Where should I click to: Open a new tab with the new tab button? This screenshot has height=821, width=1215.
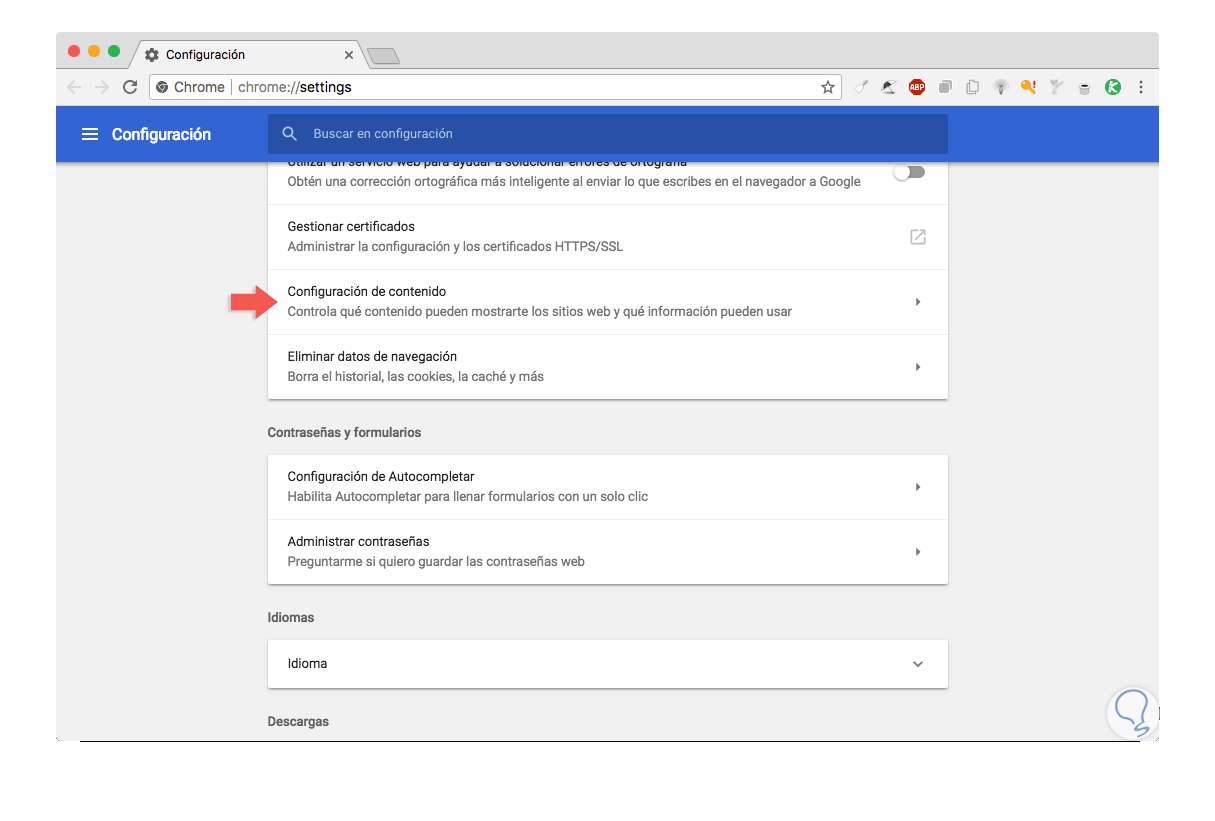(383, 56)
